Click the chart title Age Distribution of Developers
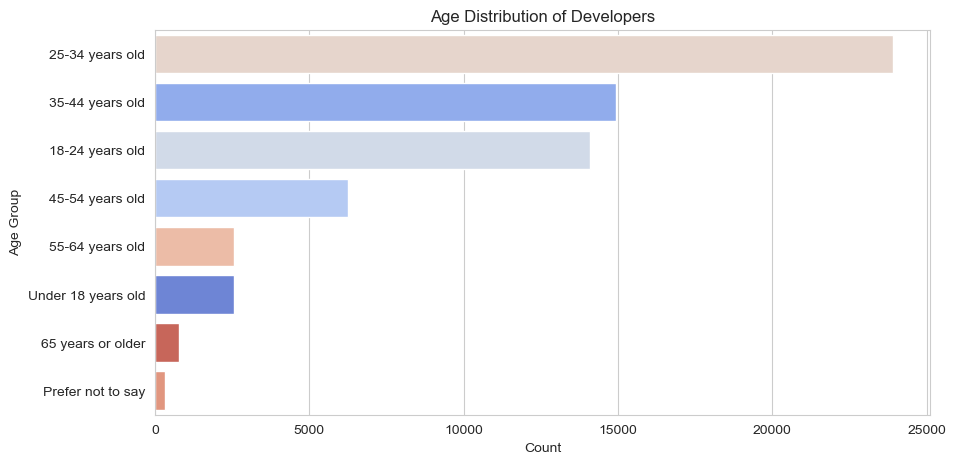The height and width of the screenshot is (464, 955). [542, 16]
